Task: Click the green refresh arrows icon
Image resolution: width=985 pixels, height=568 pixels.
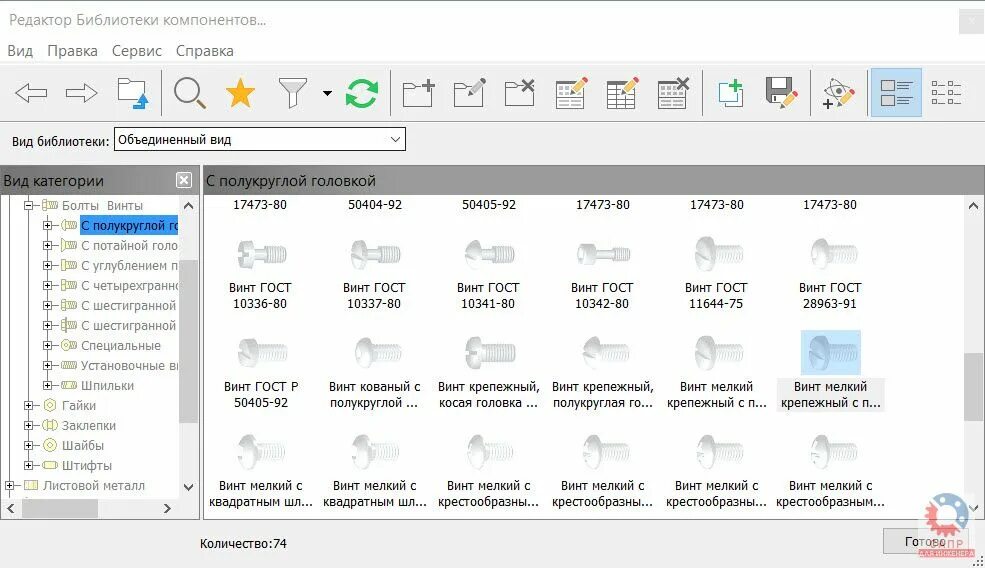Action: click(x=362, y=93)
